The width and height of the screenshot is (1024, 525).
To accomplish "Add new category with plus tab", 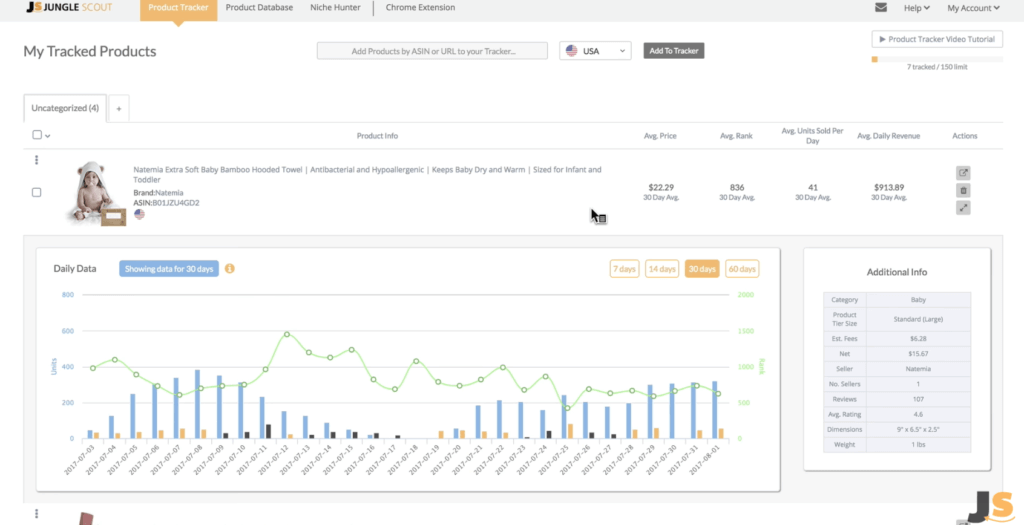I will 119,108.
